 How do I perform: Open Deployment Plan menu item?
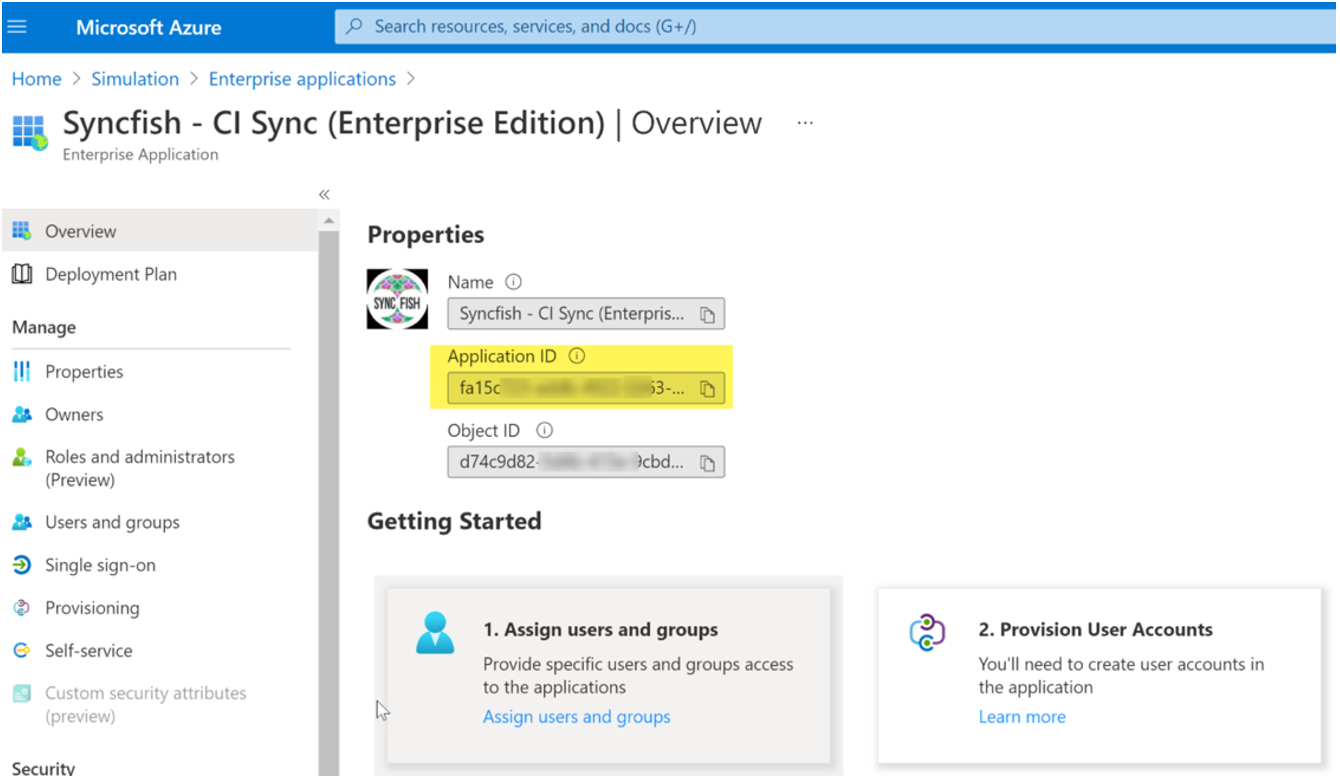(x=111, y=274)
